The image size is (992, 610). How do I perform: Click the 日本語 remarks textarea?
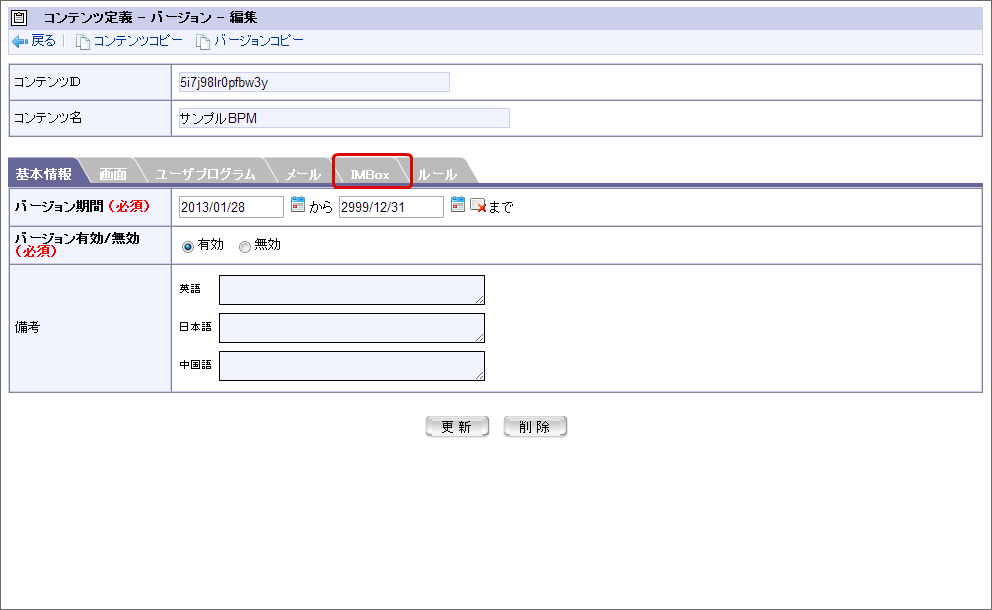click(x=352, y=328)
